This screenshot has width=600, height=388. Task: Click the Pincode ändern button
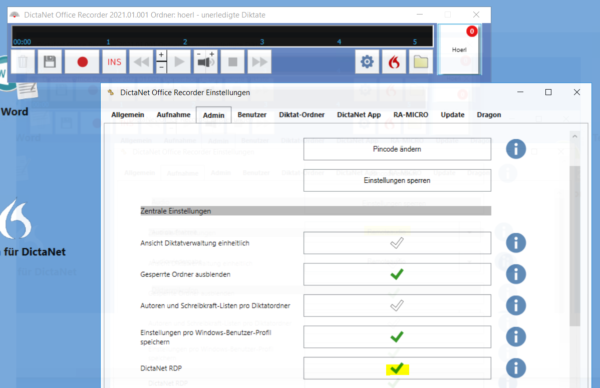397,149
